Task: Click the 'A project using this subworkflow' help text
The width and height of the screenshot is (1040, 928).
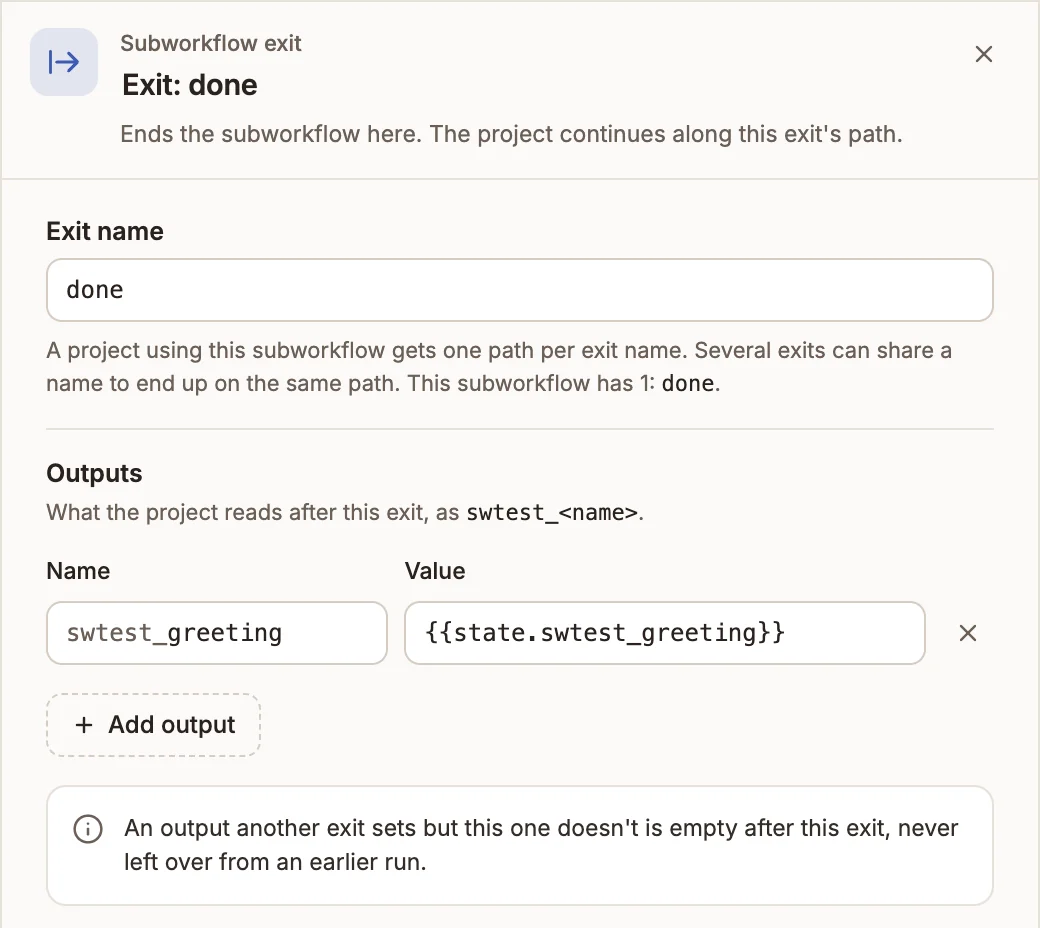Action: click(499, 367)
